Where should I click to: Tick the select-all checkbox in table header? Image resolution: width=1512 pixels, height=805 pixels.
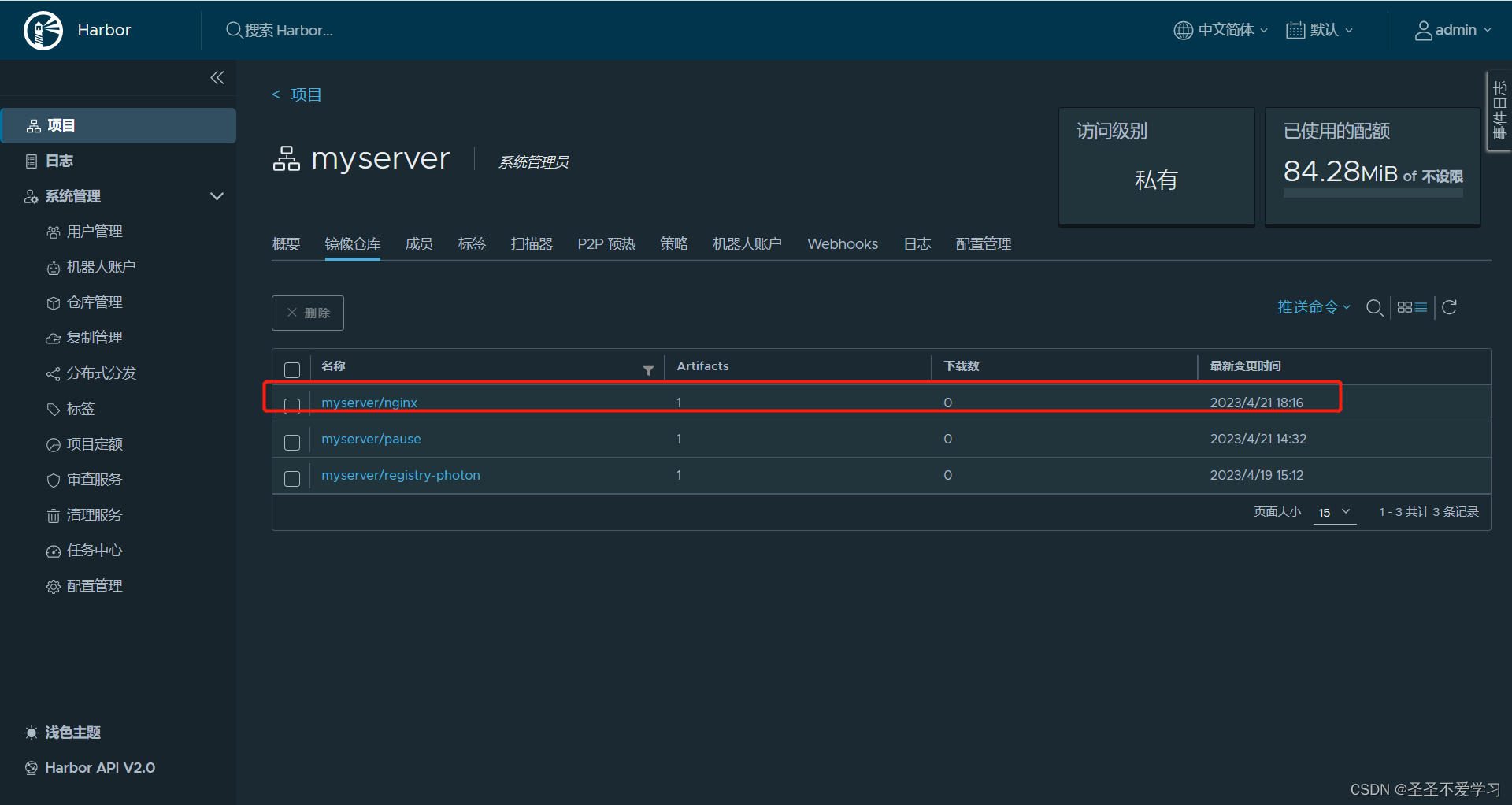[292, 370]
